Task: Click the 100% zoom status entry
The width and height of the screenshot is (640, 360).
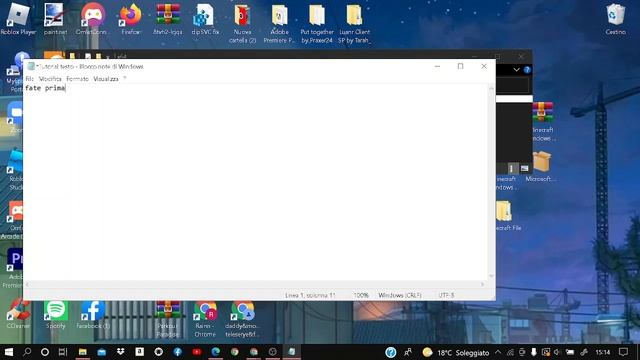Action: point(361,295)
